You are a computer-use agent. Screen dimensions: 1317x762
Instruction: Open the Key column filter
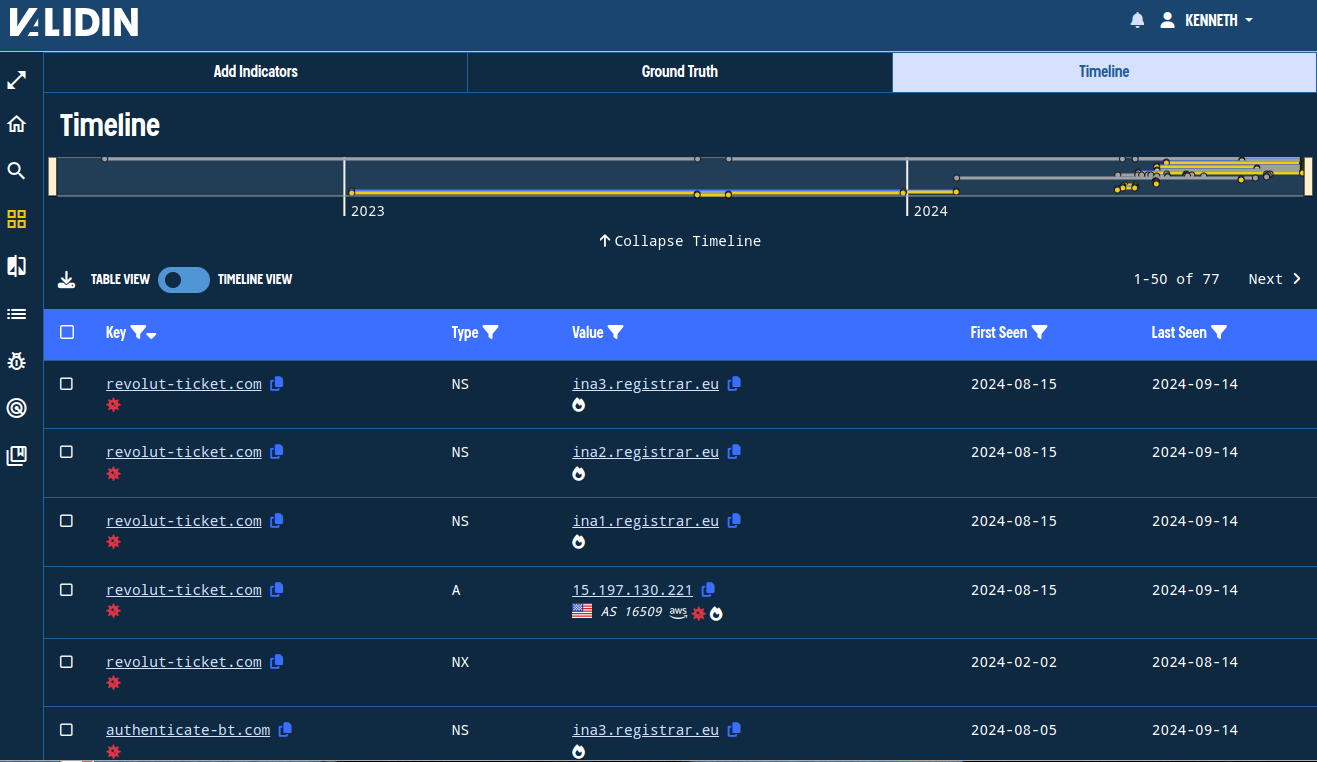pos(138,332)
